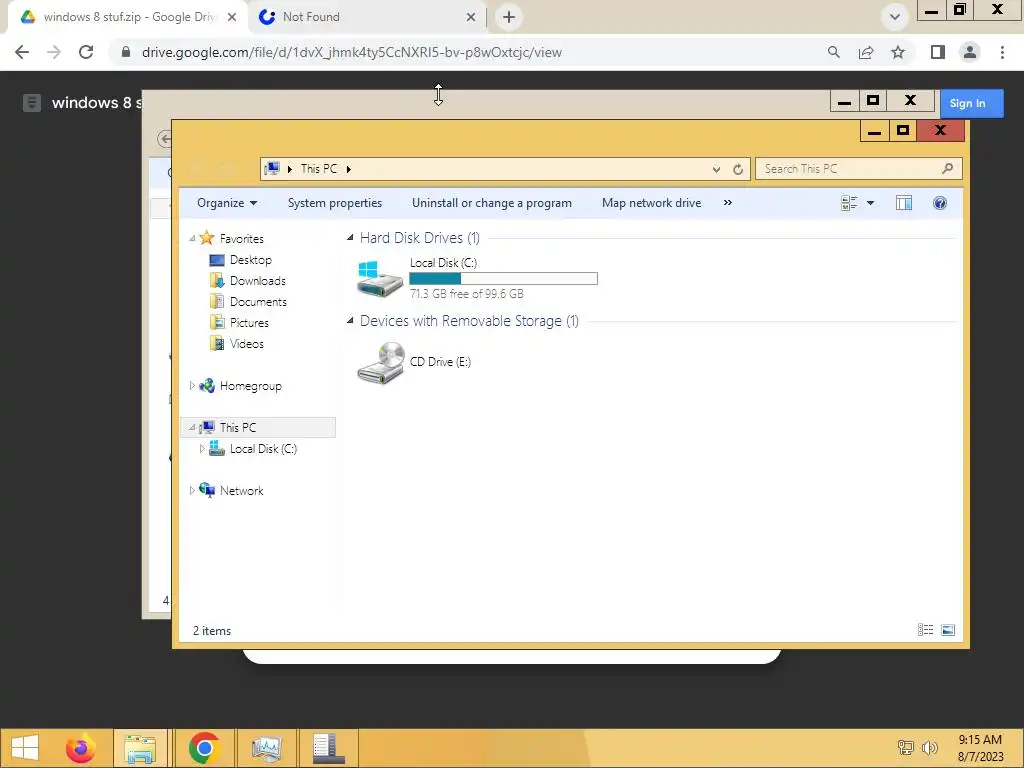Expand the Network tree node
Image resolution: width=1024 pixels, height=768 pixels.
tap(192, 490)
